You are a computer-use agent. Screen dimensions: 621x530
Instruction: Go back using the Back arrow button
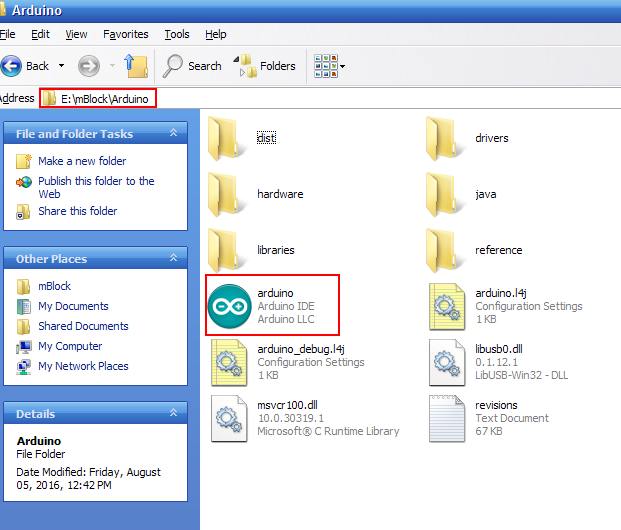[x=11, y=66]
